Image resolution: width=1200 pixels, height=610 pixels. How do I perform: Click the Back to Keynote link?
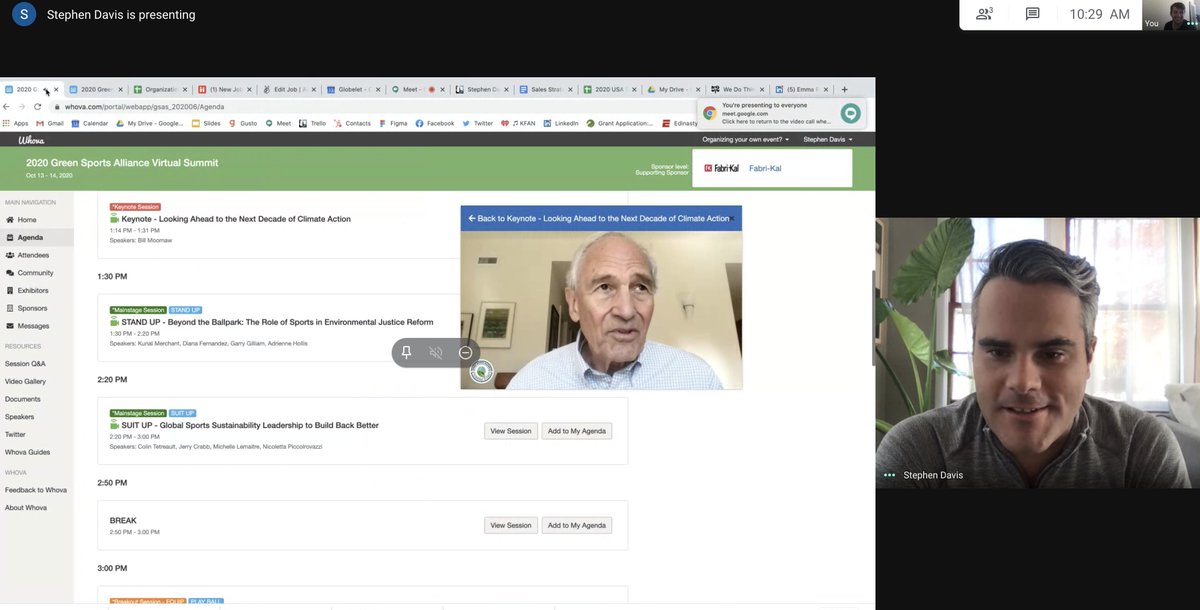(x=600, y=217)
